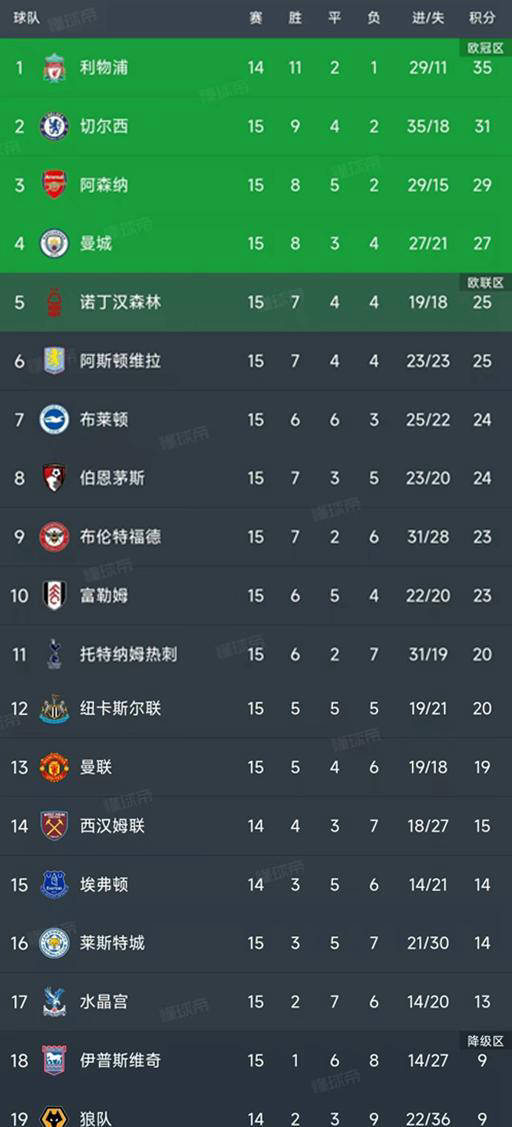Click the Wolves wolf-head crest
The width and height of the screenshot is (512, 1127).
pos(54,1118)
